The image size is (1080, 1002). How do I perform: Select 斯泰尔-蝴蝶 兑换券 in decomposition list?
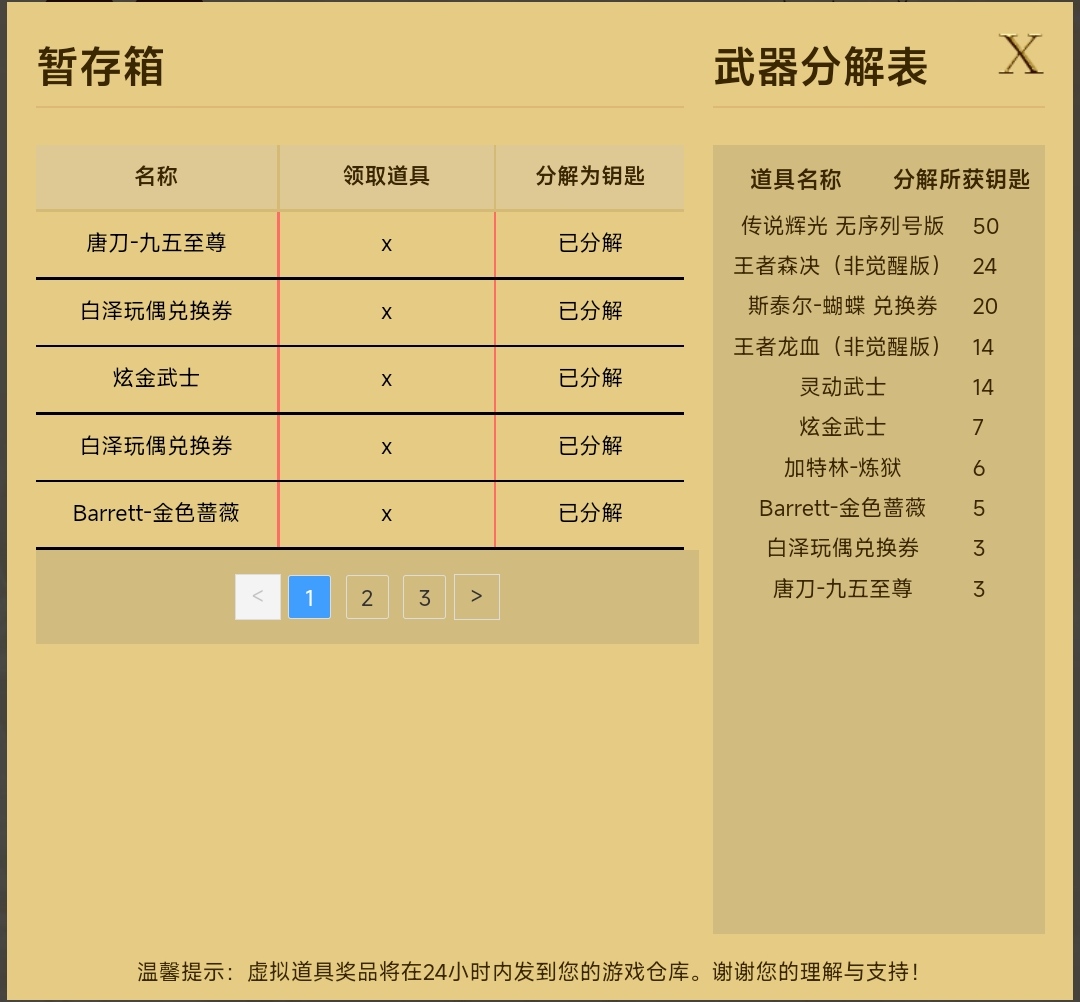click(842, 306)
